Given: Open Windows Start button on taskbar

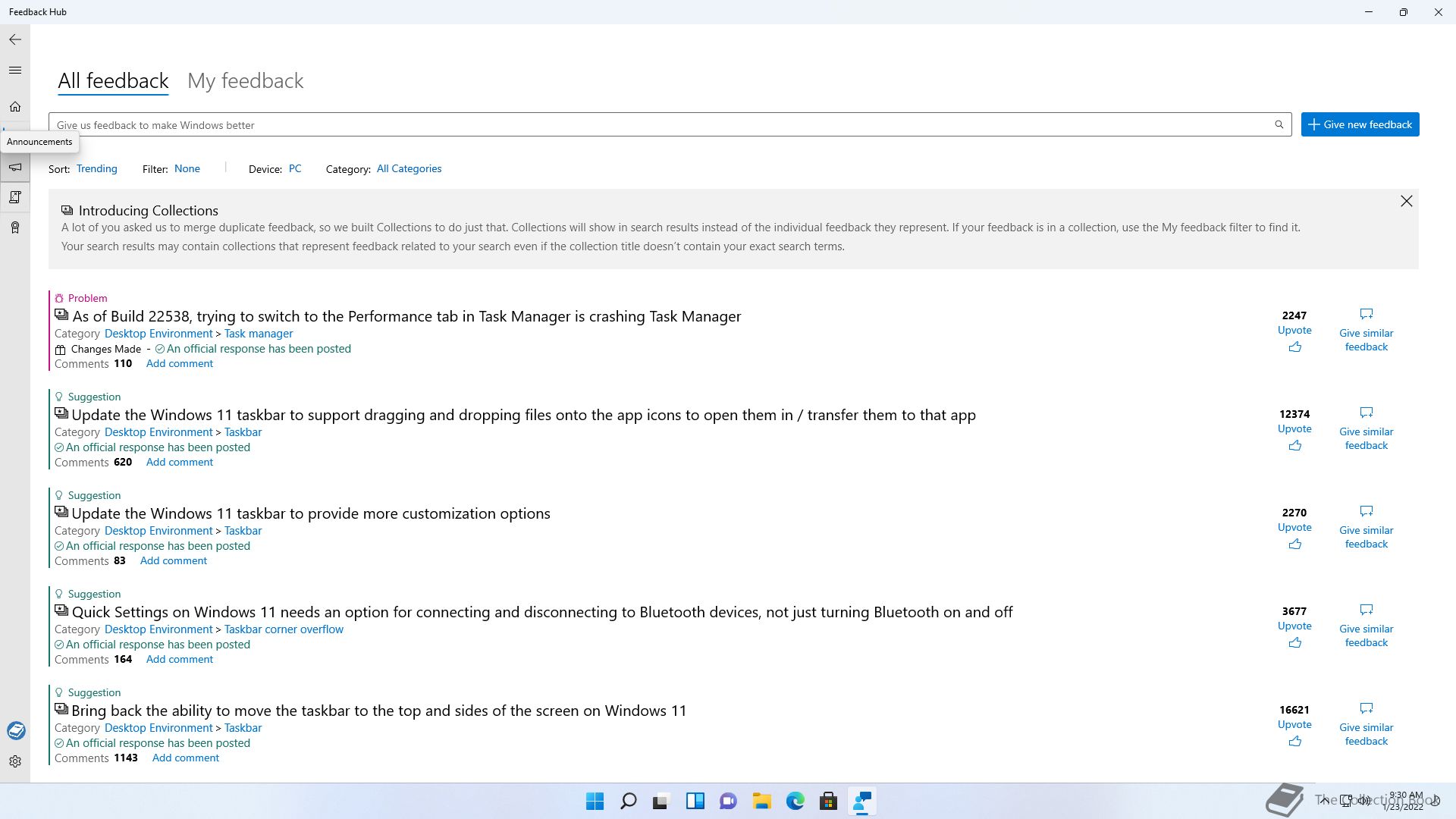Looking at the screenshot, I should coord(595,801).
